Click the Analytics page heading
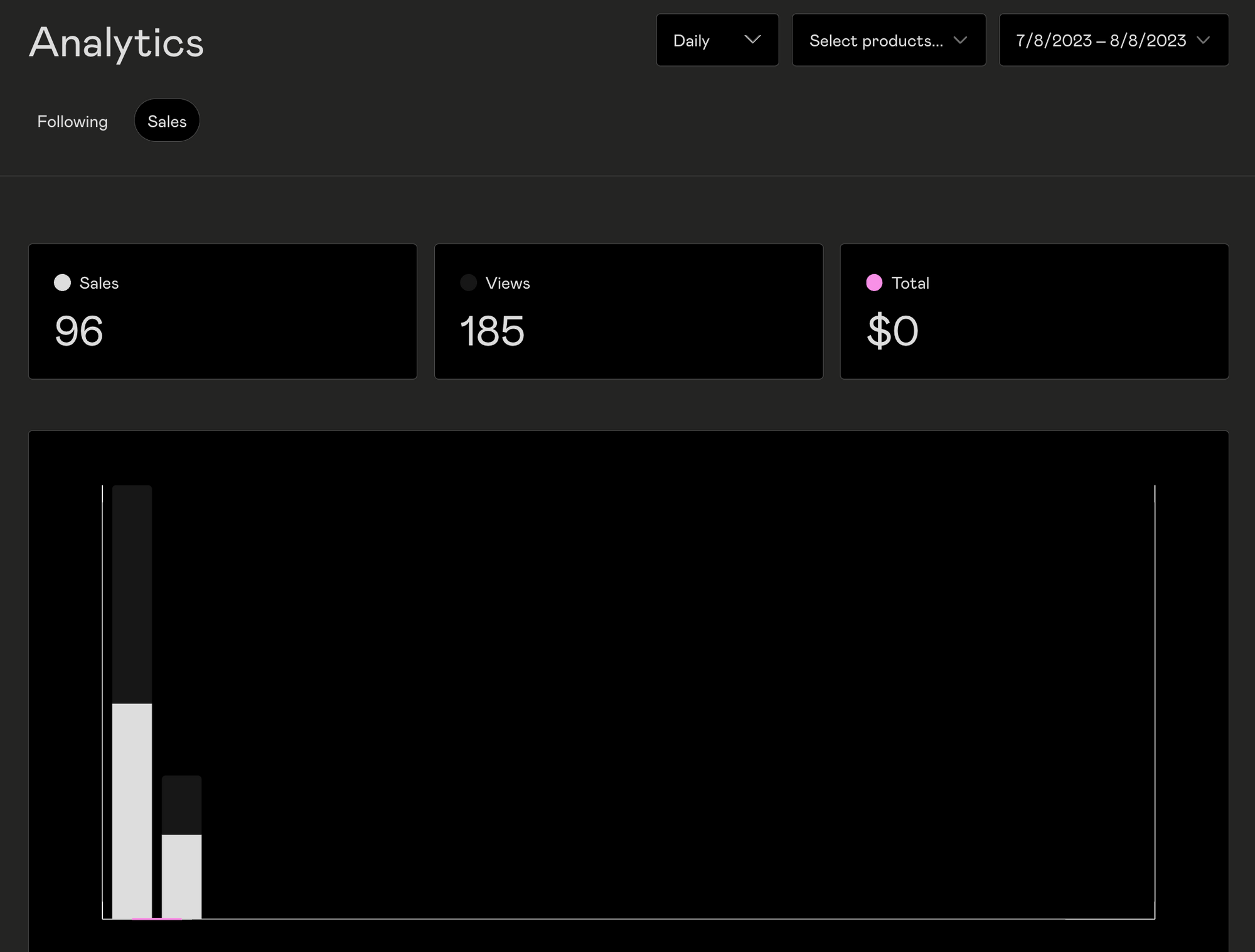This screenshot has height=952, width=1255. (117, 43)
